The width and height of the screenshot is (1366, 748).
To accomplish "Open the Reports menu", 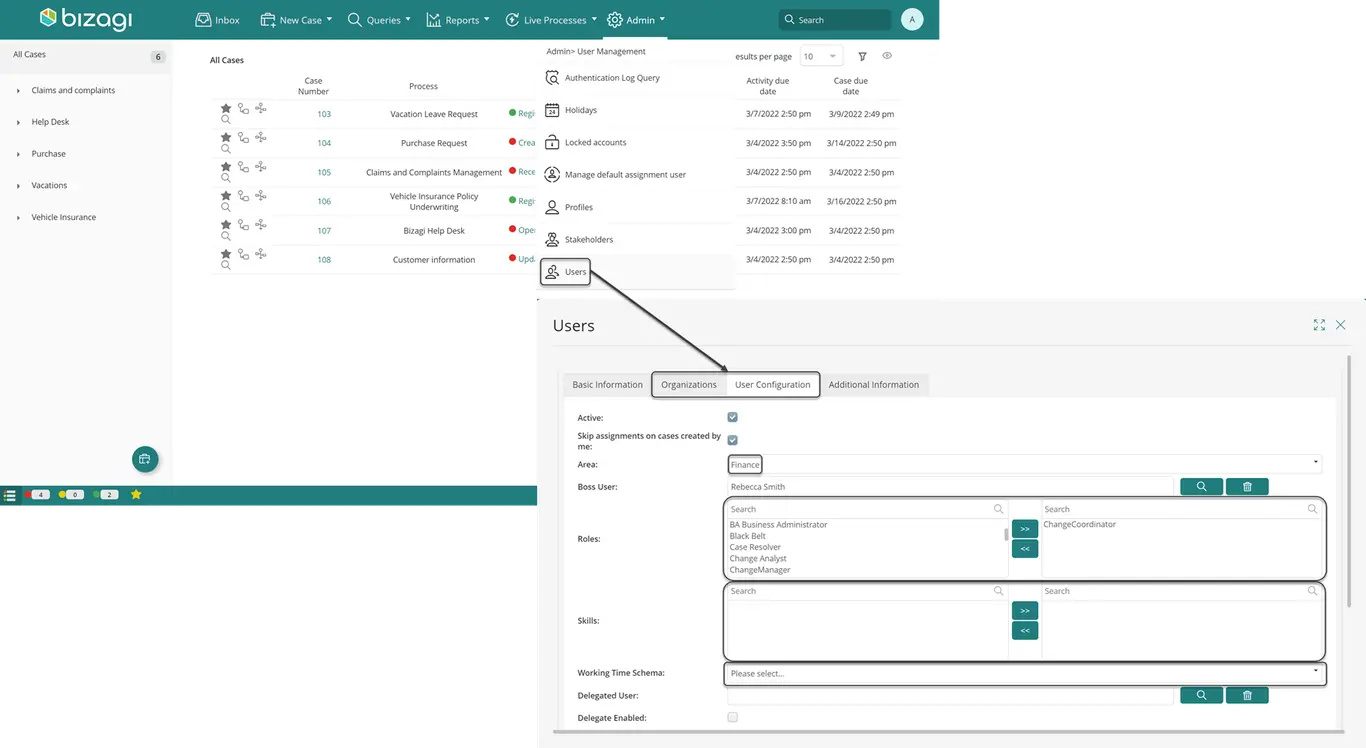I will (x=458, y=20).
